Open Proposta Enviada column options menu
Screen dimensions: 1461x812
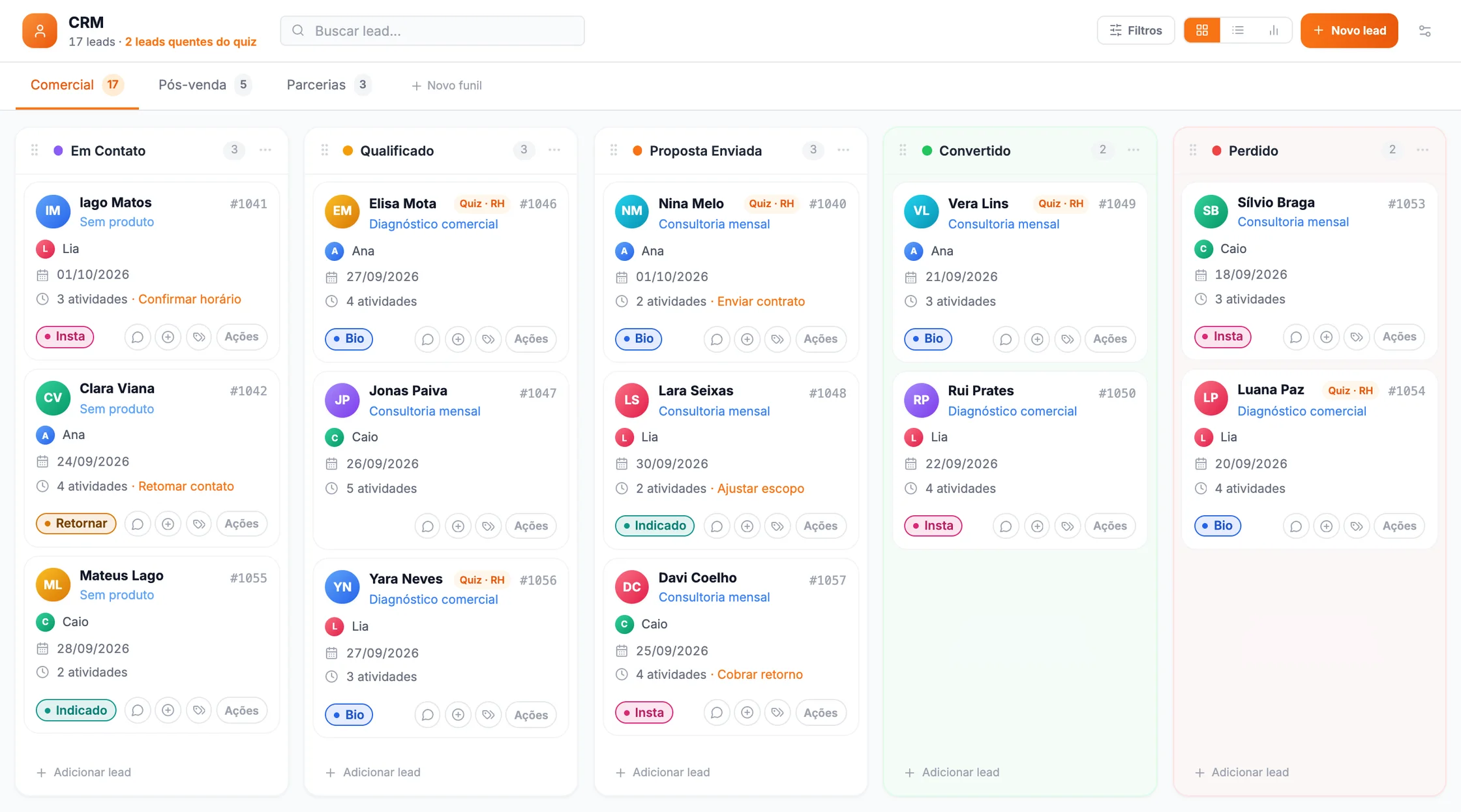pyautogui.click(x=843, y=150)
